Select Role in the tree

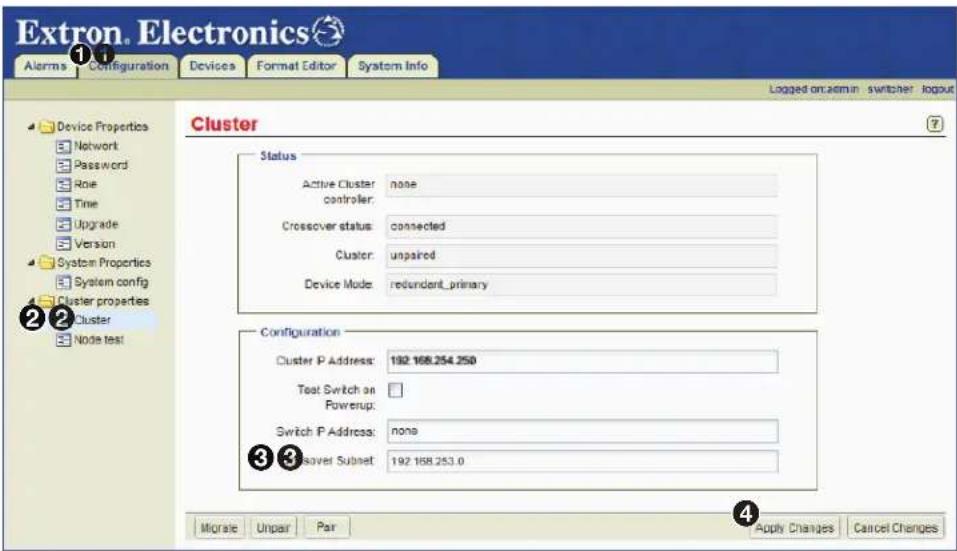point(85,184)
